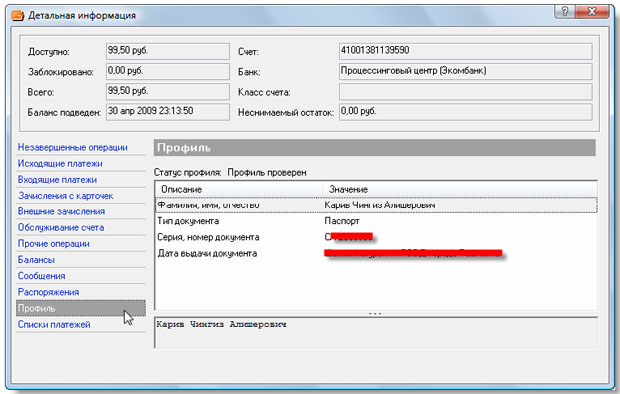Show Зачисления с карточек
Screen dimensions: 620x394
(66, 196)
